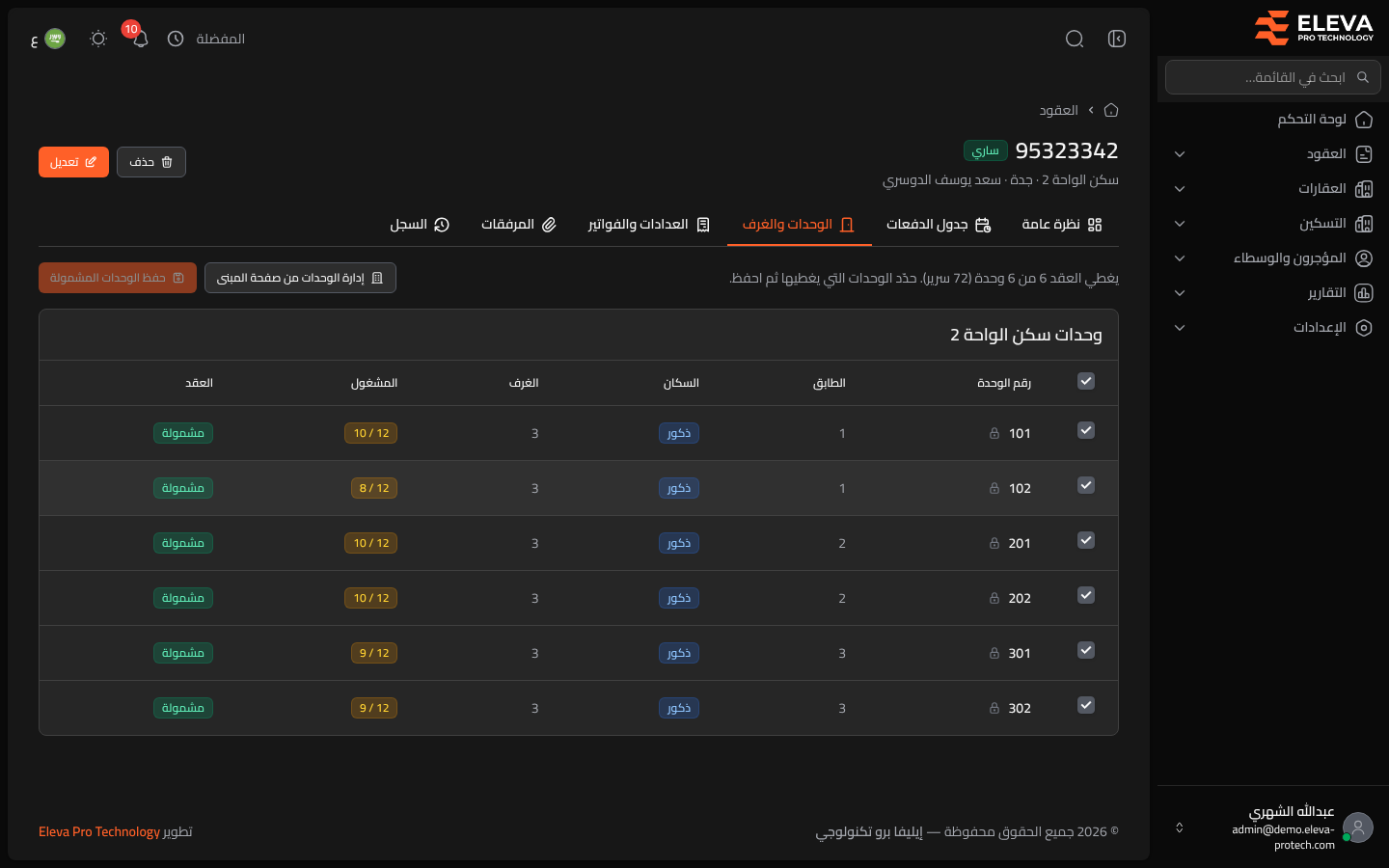
Task: Expand the المؤجرون والوسطاء sidebar chevron
Action: click(1180, 258)
